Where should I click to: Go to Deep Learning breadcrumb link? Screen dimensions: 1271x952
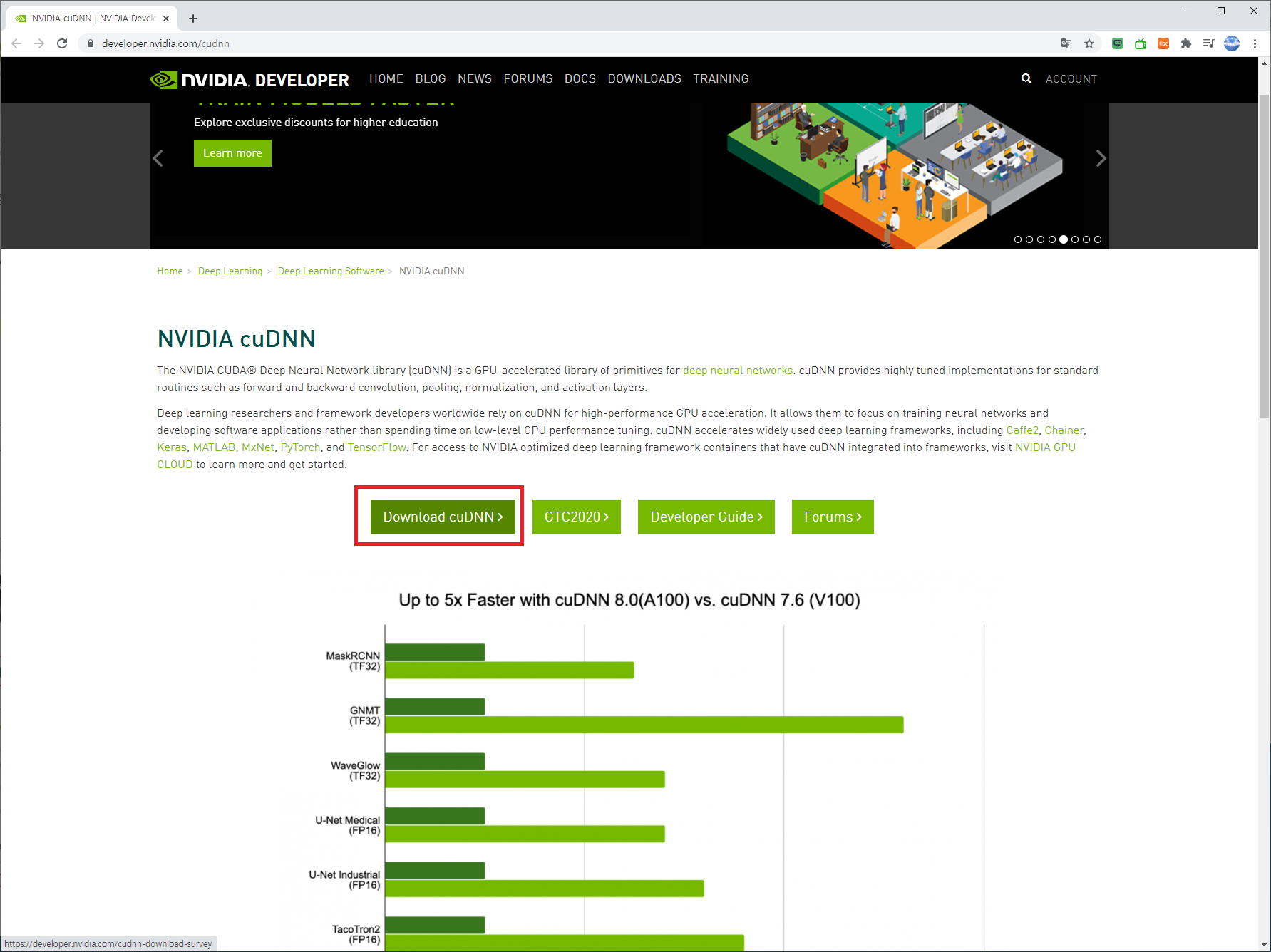pyautogui.click(x=230, y=271)
